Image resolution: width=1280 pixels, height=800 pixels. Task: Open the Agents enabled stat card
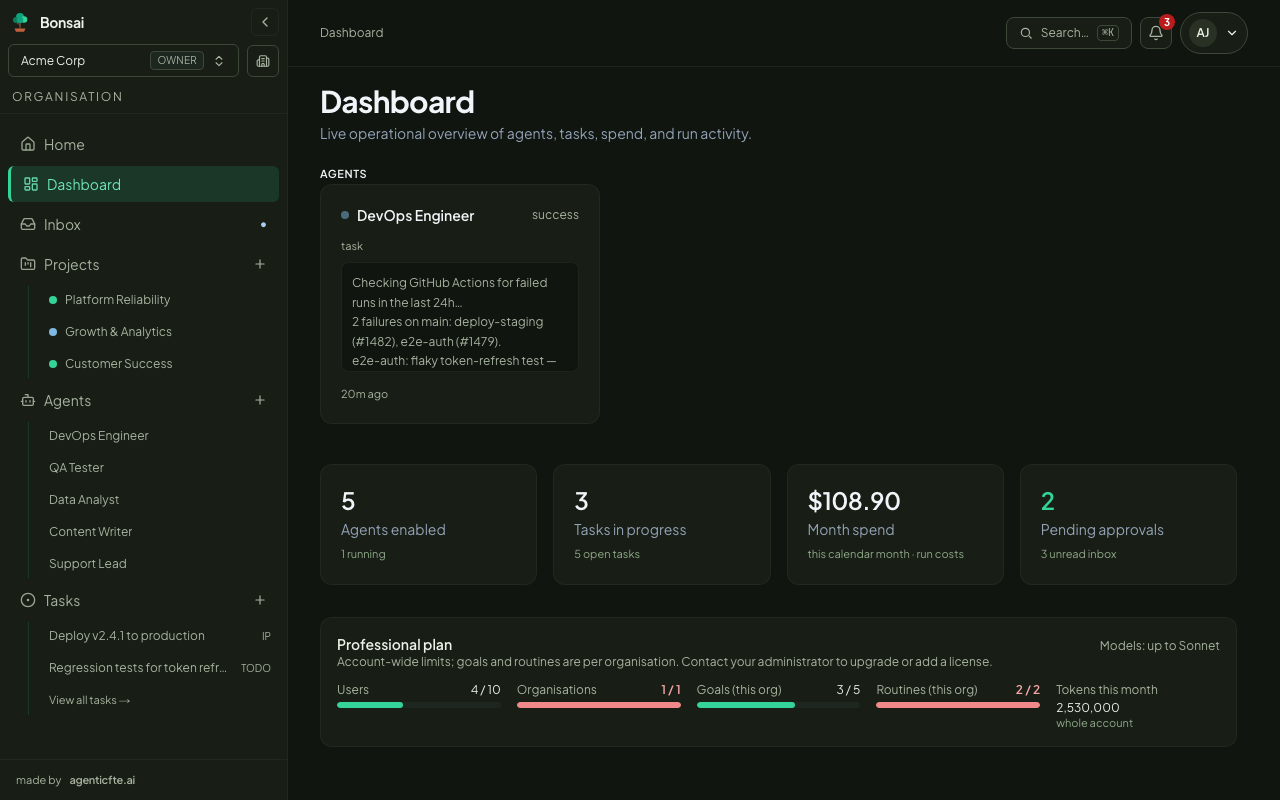[x=428, y=524]
